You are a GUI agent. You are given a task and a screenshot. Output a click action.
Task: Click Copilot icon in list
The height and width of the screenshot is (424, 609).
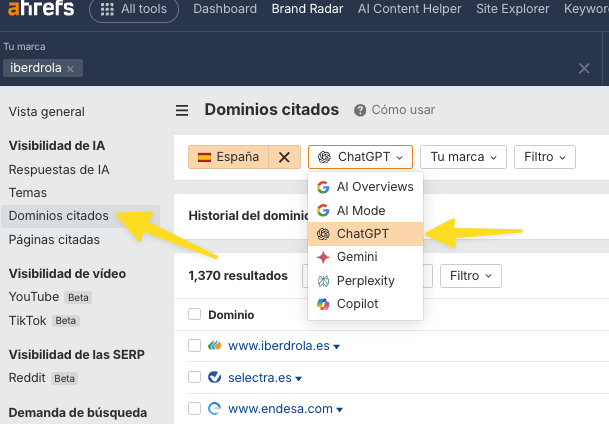click(323, 304)
